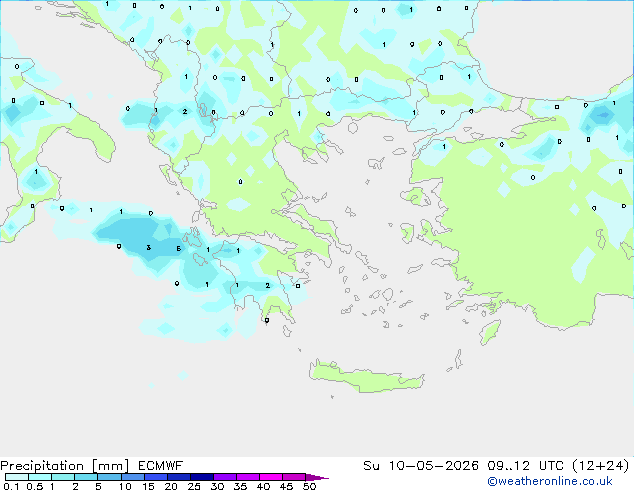Click the legend label '30'

click(x=217, y=486)
